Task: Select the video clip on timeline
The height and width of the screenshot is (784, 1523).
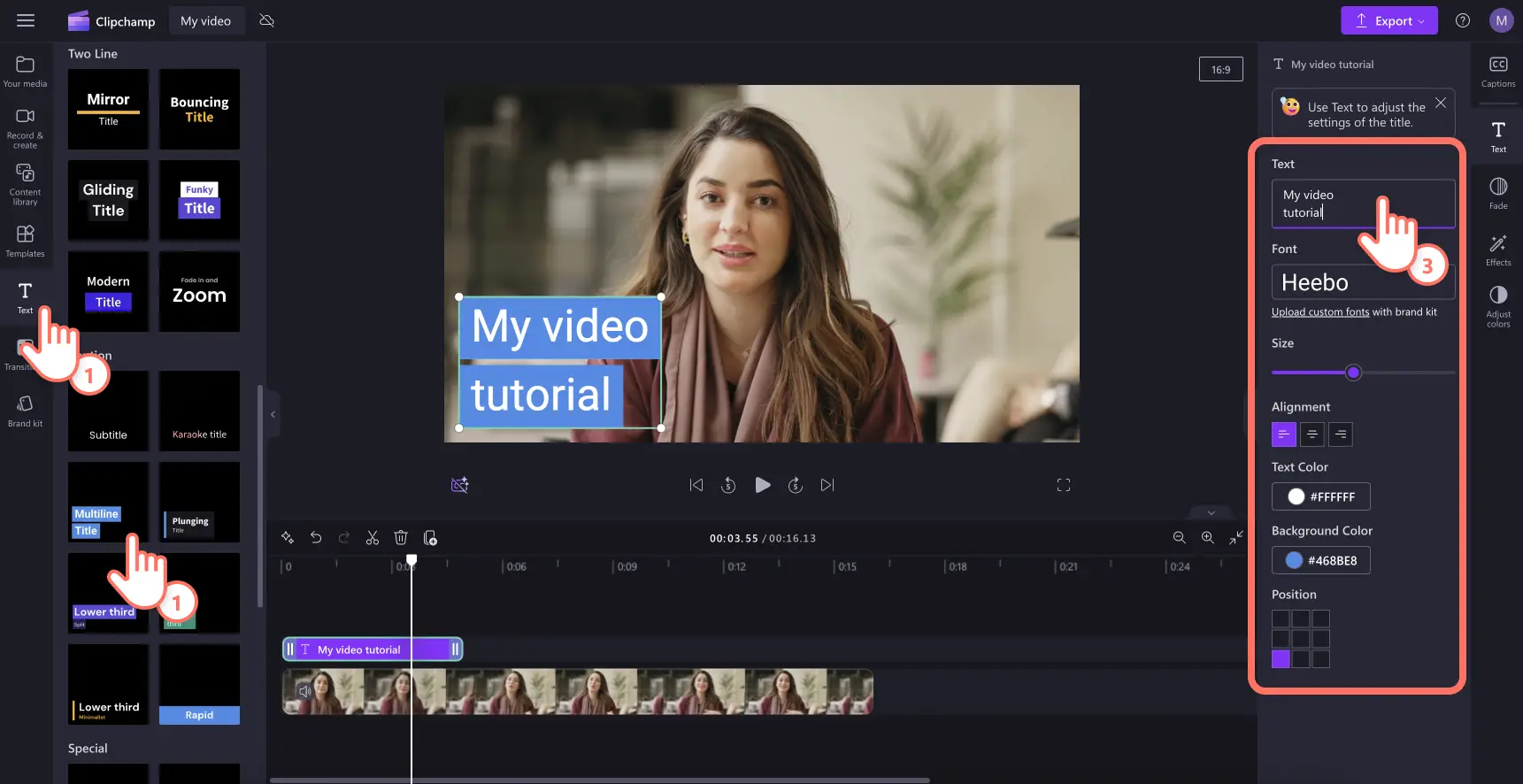Action: click(578, 691)
